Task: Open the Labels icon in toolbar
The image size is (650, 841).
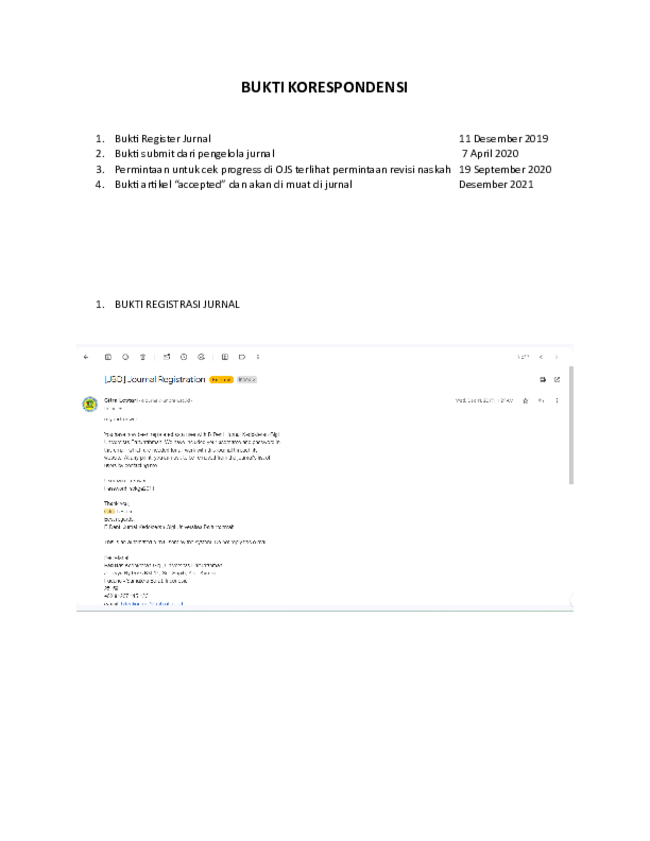Action: pos(242,357)
